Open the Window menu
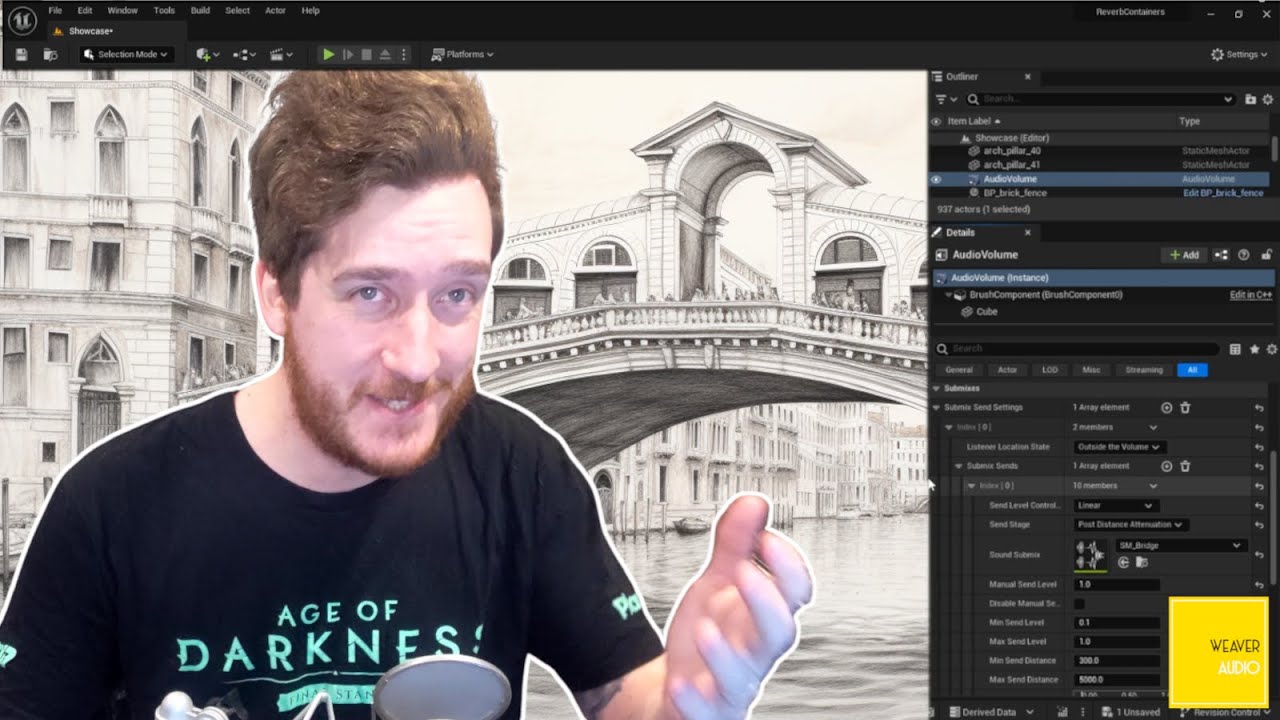The image size is (1280, 720). pyautogui.click(x=122, y=10)
